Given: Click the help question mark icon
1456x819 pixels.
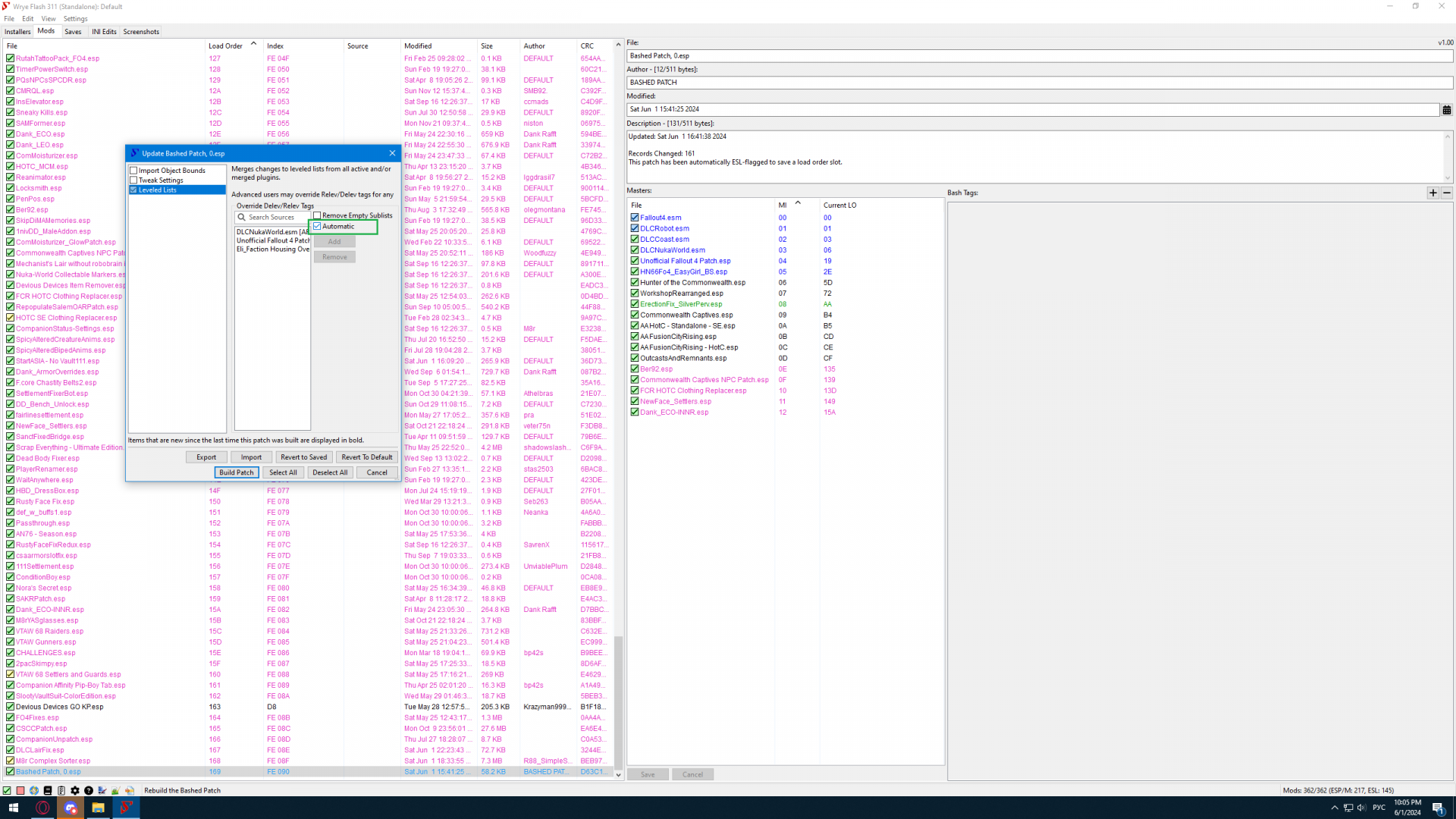Looking at the screenshot, I should [x=89, y=790].
